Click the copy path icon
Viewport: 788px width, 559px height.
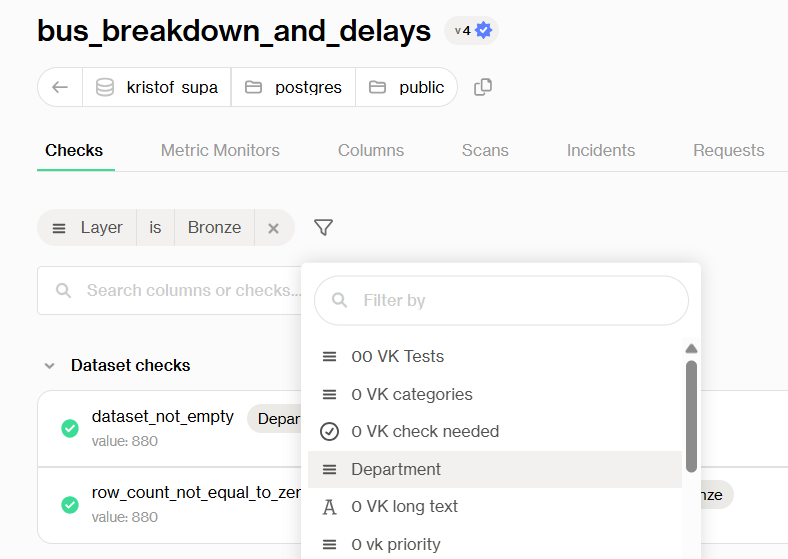(483, 87)
